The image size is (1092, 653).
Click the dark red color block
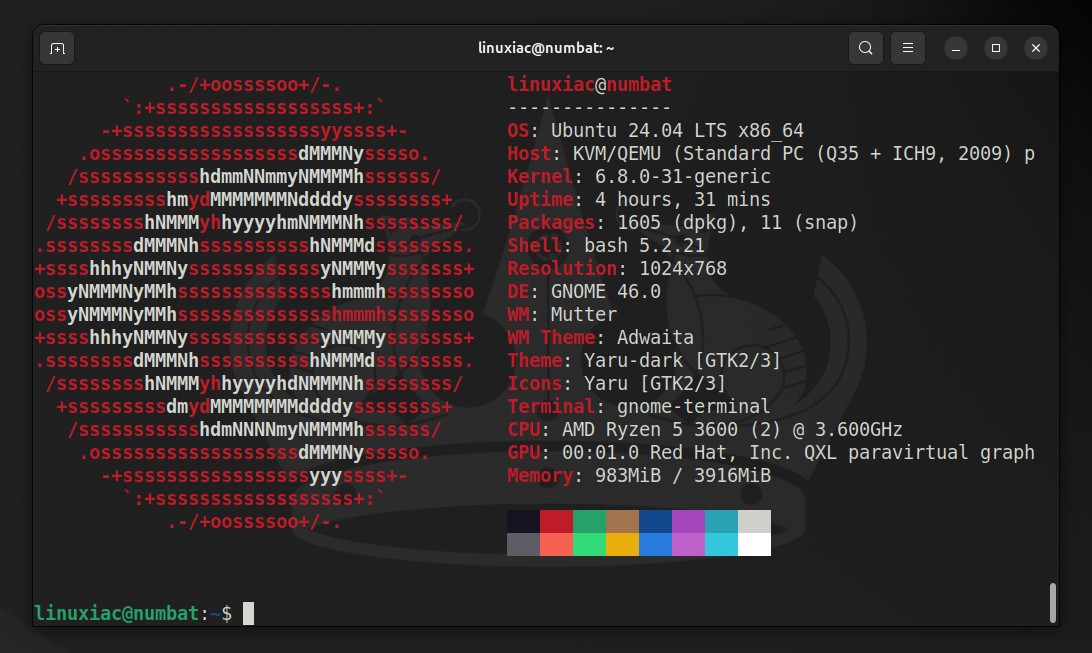pos(556,521)
